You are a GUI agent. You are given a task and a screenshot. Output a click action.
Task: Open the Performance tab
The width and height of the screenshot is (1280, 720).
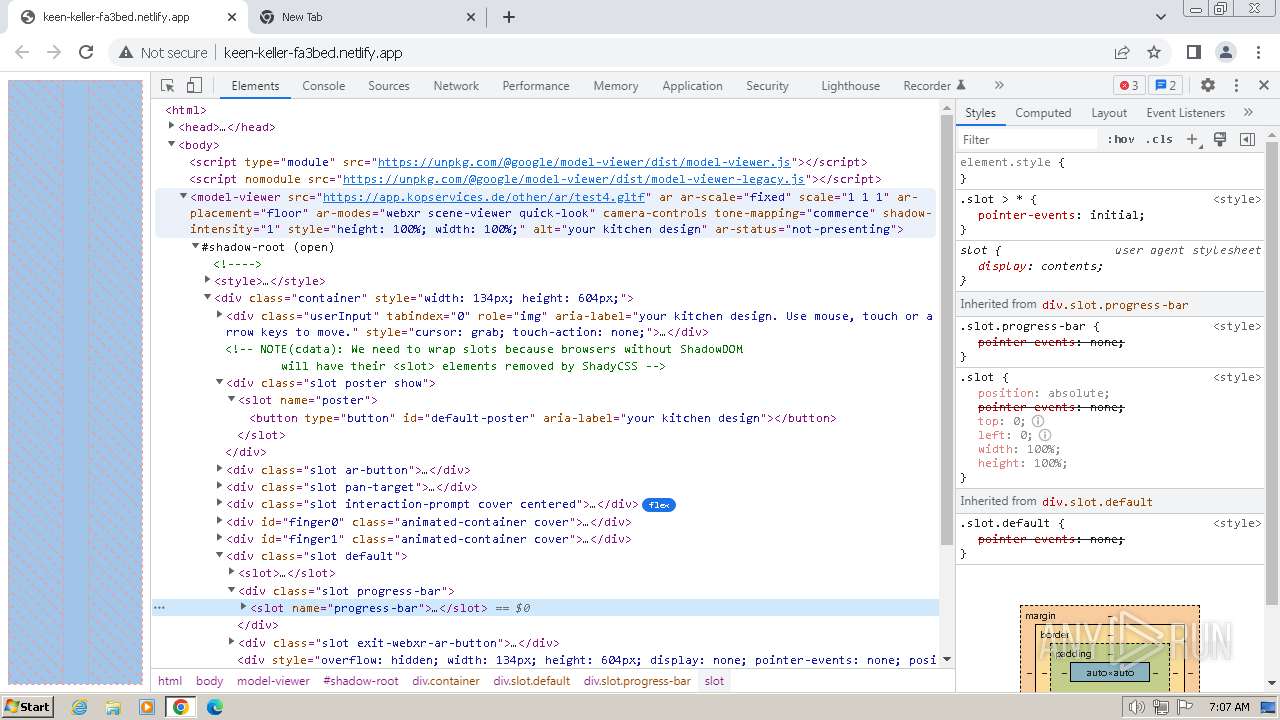[x=536, y=86]
